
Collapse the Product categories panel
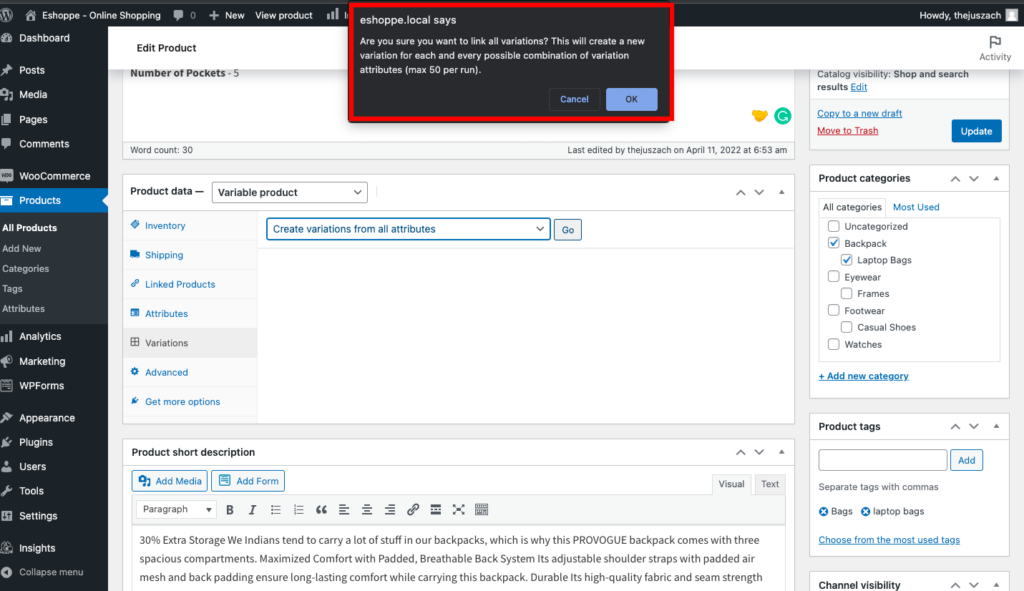[x=996, y=178]
